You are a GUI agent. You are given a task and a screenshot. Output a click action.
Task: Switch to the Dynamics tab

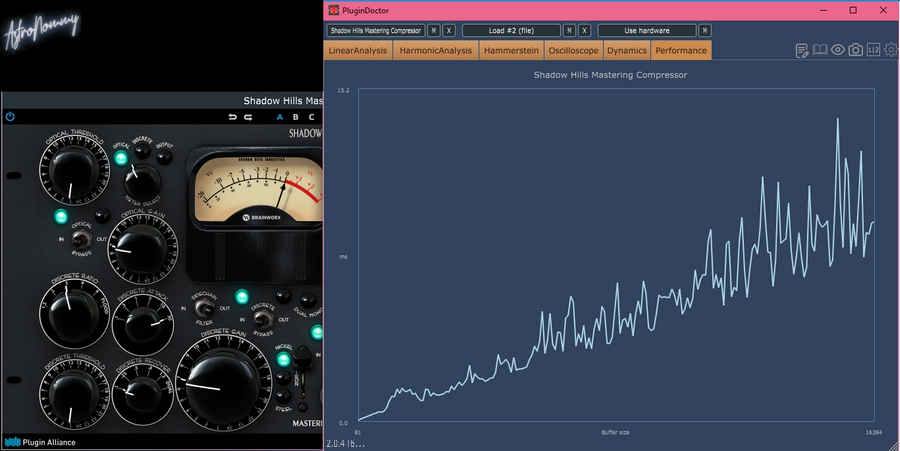pyautogui.click(x=627, y=50)
